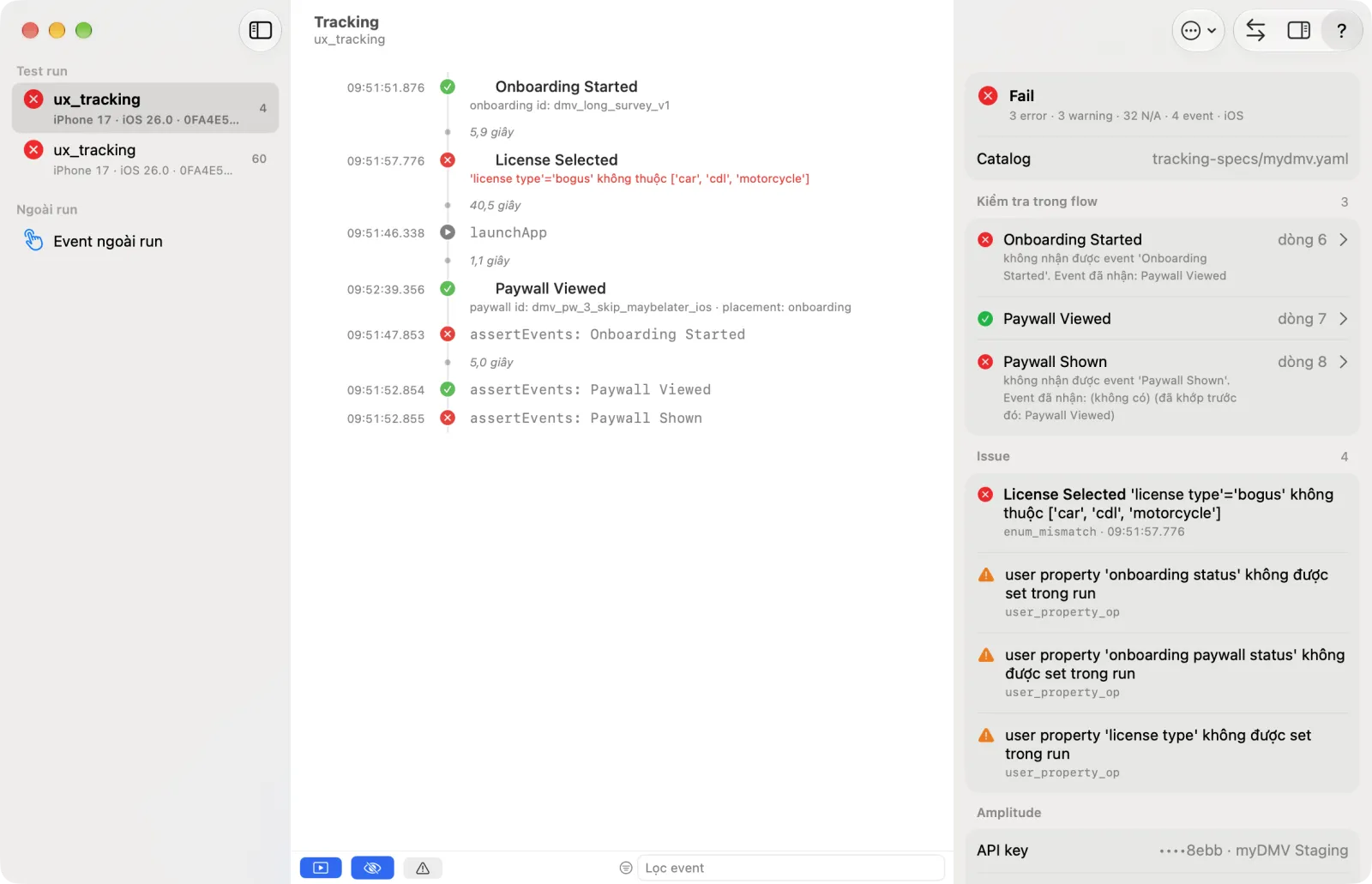Image resolution: width=1372 pixels, height=884 pixels.
Task: Click the Amplitude API key row
Action: tap(1162, 851)
